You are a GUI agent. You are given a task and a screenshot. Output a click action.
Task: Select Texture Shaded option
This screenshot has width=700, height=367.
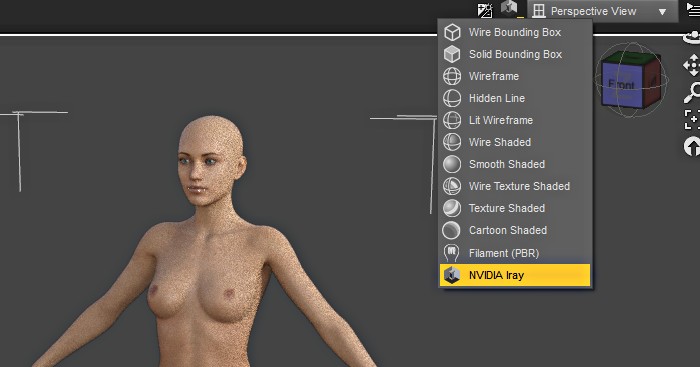click(x=515, y=208)
